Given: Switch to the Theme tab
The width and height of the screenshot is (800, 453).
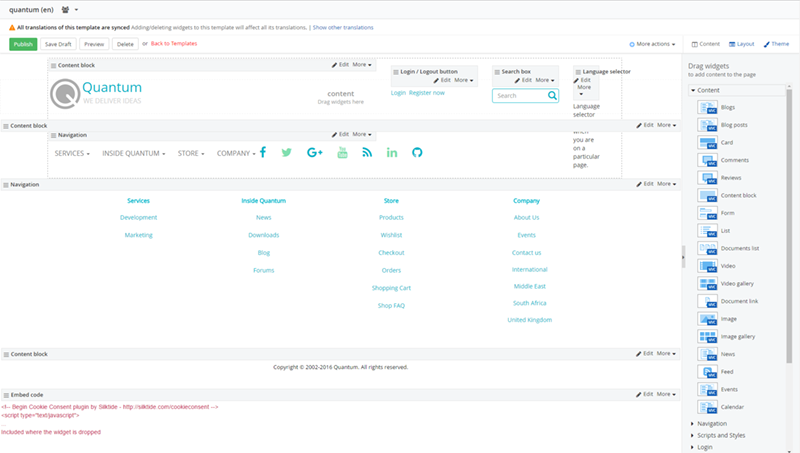Looking at the screenshot, I should [777, 44].
